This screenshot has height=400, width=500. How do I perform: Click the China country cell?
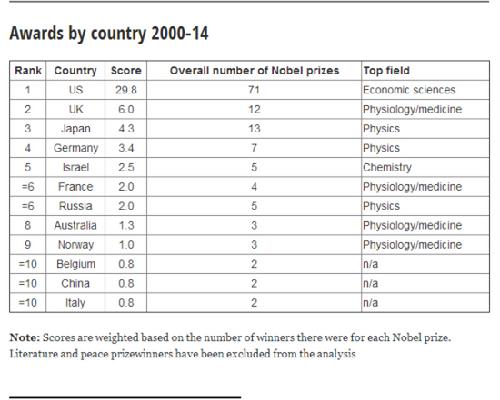[76, 283]
